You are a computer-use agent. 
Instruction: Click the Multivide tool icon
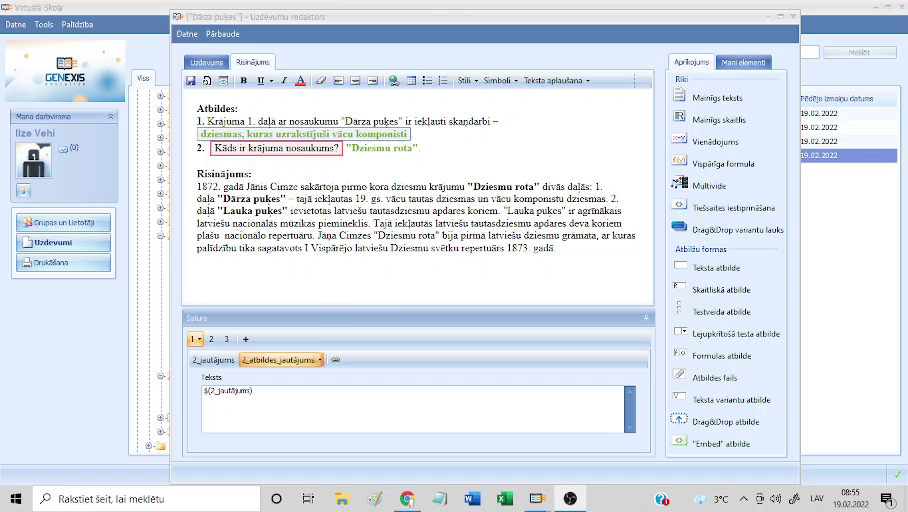tap(680, 185)
